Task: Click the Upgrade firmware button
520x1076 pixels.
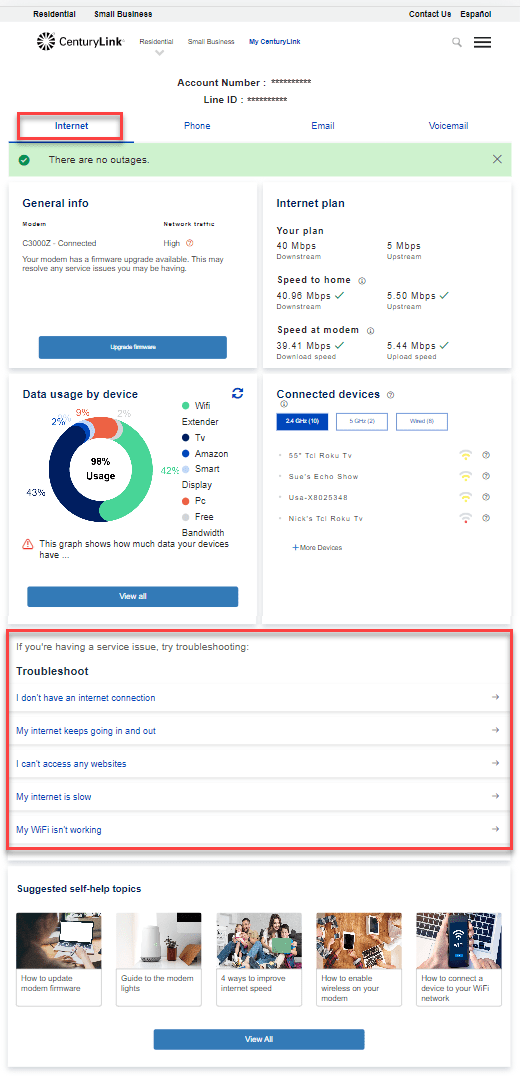Action: click(x=132, y=347)
